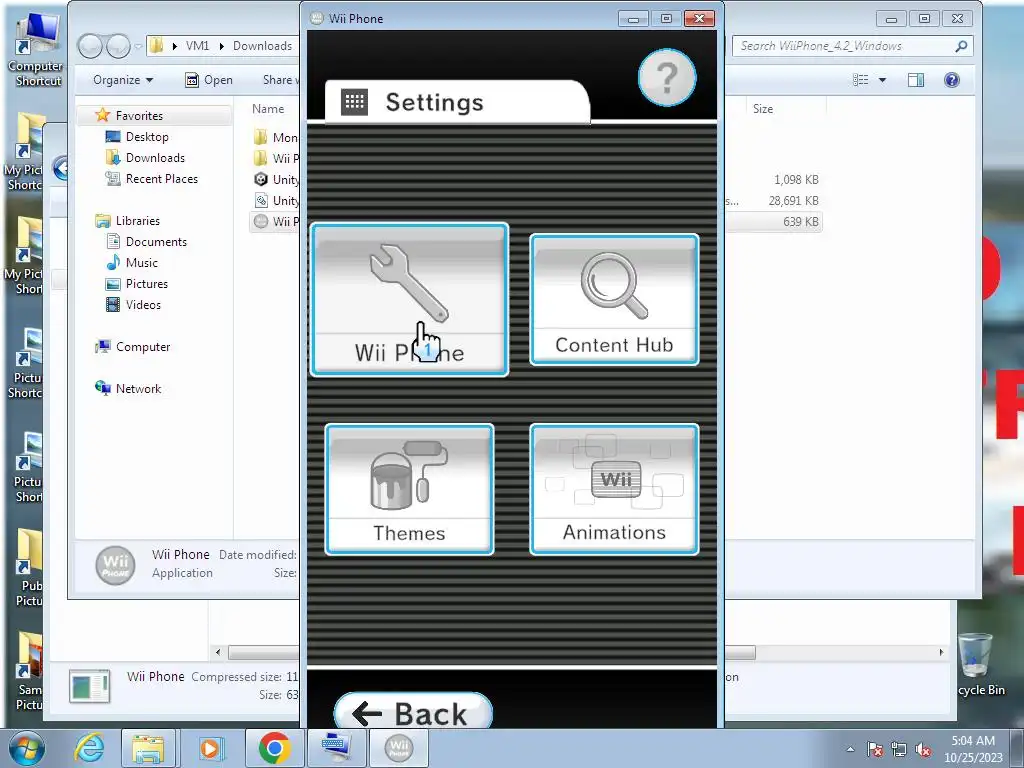
Task: Click the Name column header
Action: click(x=268, y=109)
